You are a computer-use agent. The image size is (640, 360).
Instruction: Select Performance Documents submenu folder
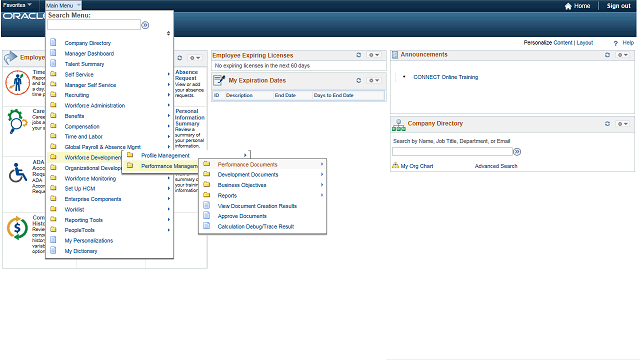(247, 164)
